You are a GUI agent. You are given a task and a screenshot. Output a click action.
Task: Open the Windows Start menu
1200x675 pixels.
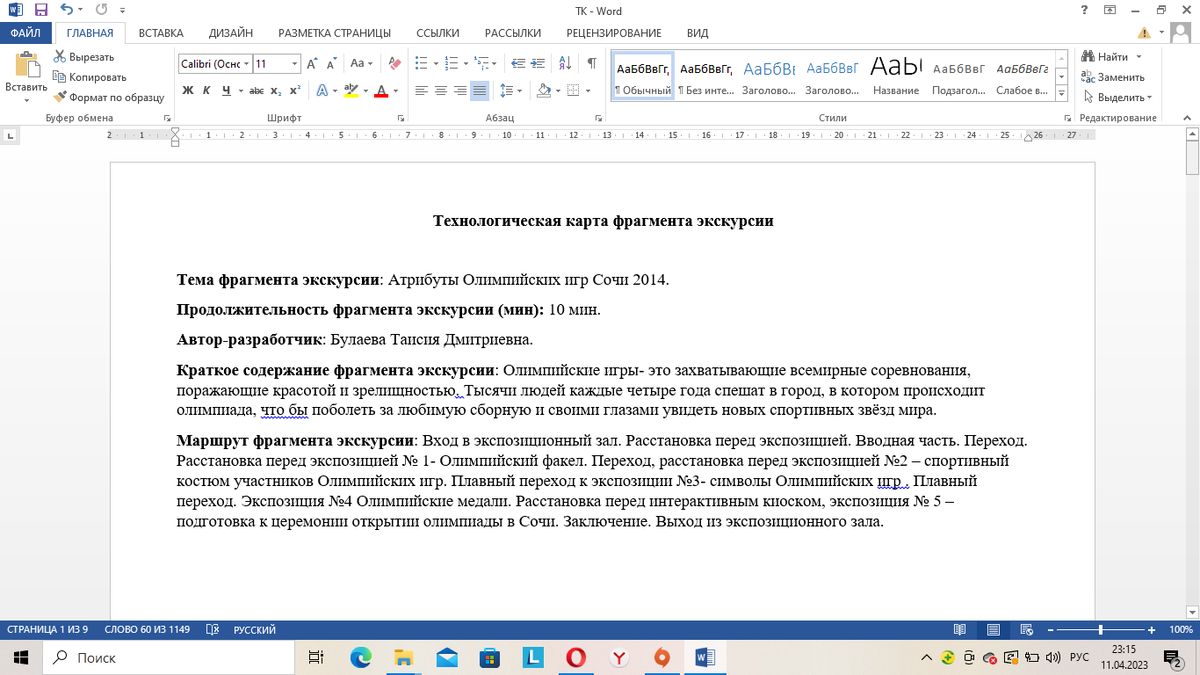tap(20, 657)
